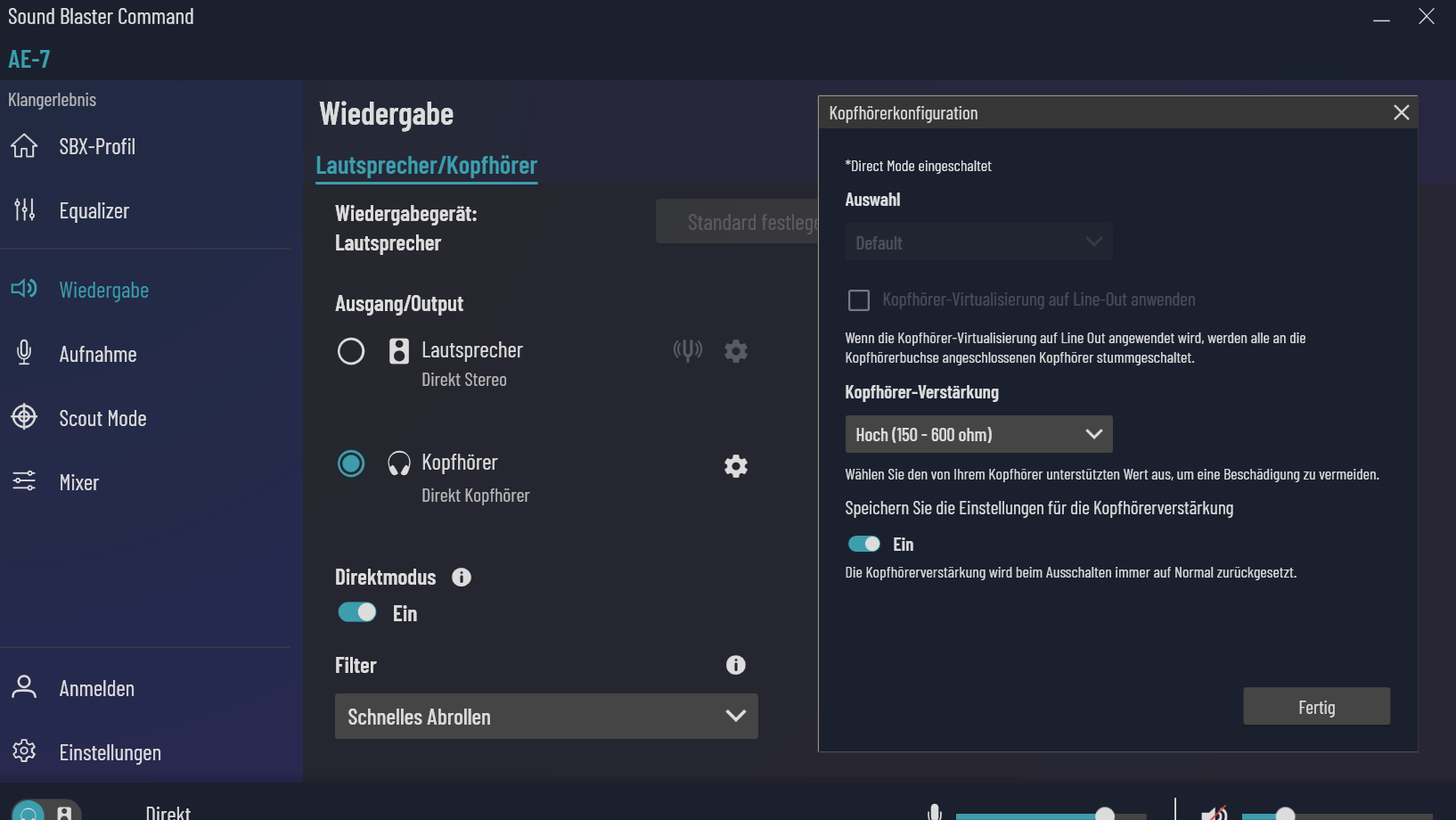The height and width of the screenshot is (820, 1456).
Task: Toggle headphone/speaker output switch in bottom bar
Action: [x=46, y=810]
